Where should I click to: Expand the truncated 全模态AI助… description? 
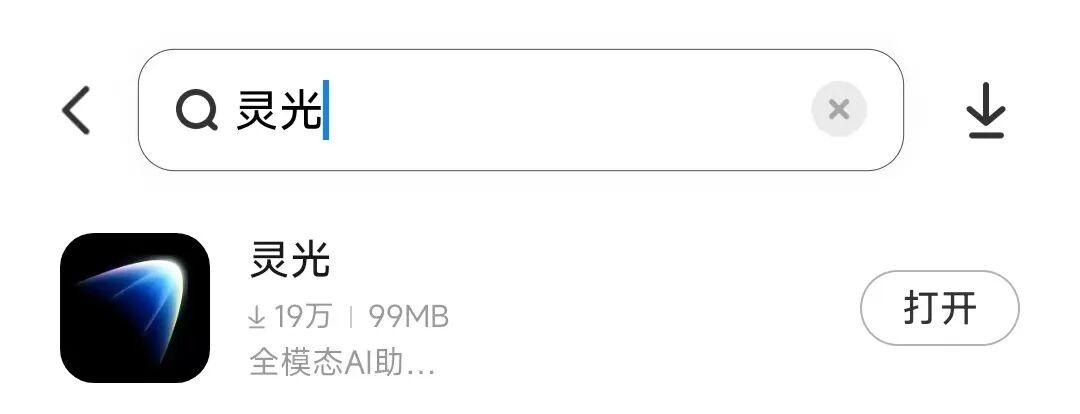point(342,362)
